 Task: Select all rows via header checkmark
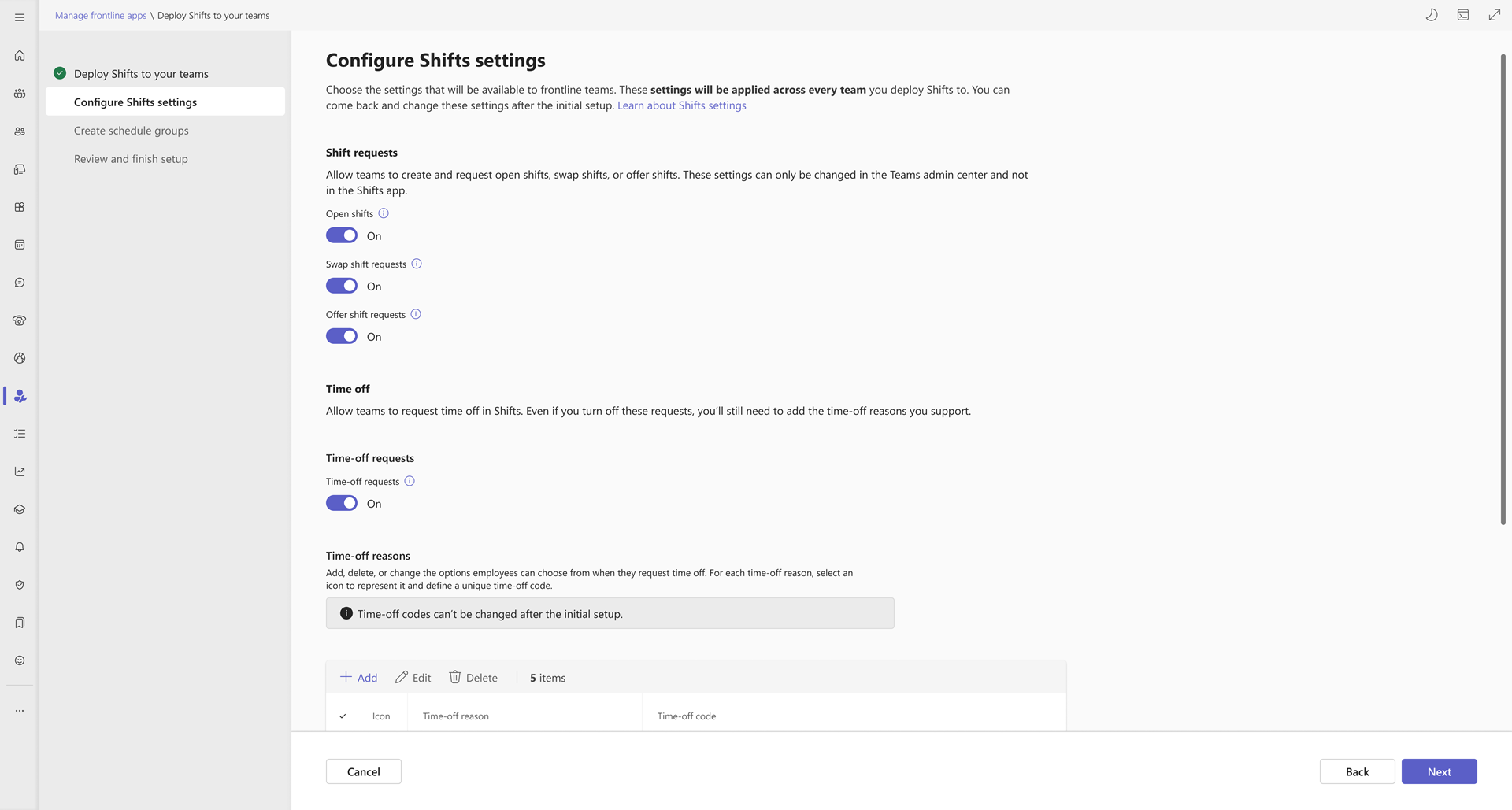point(343,716)
